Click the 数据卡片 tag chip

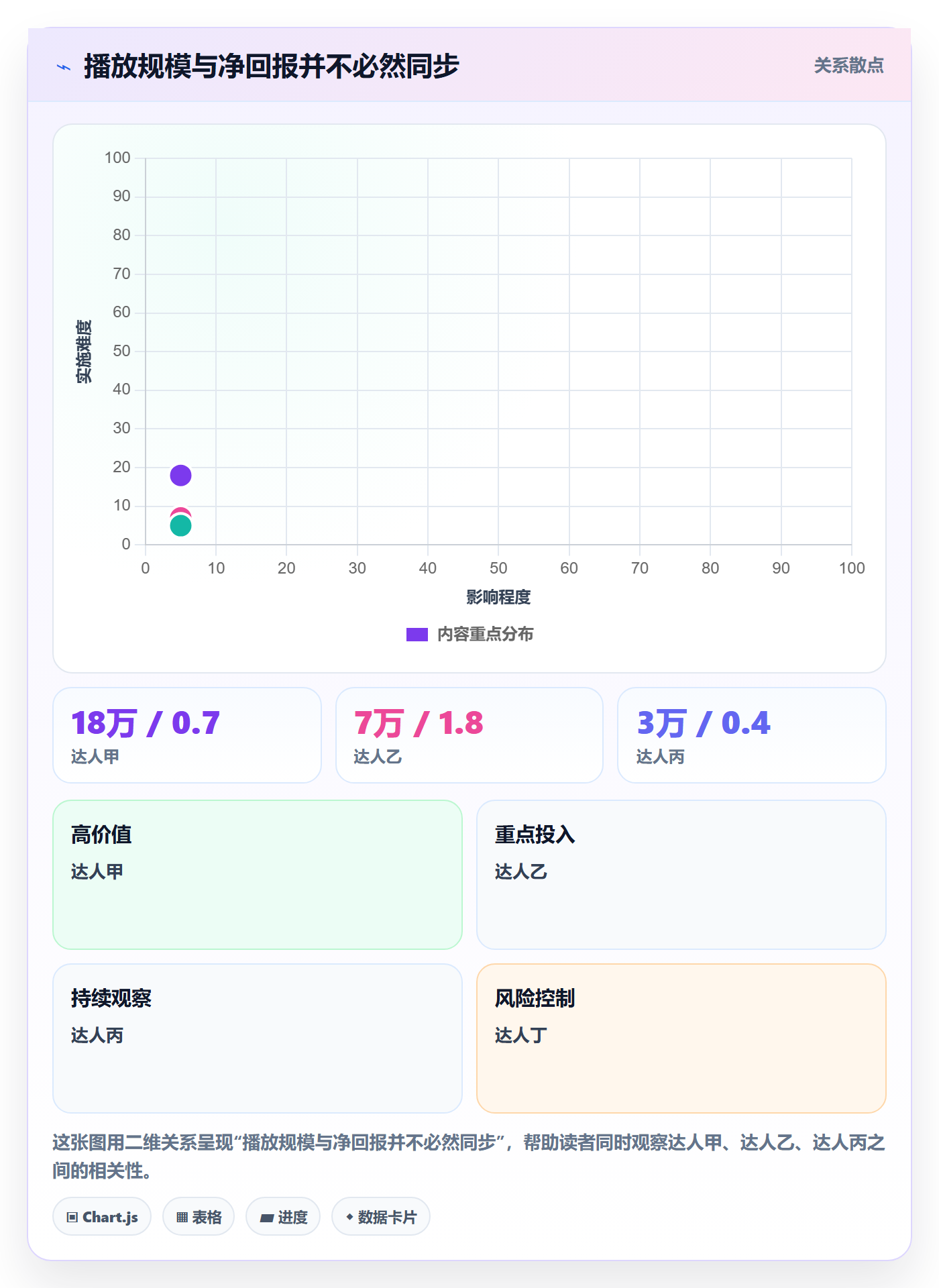(x=381, y=1217)
